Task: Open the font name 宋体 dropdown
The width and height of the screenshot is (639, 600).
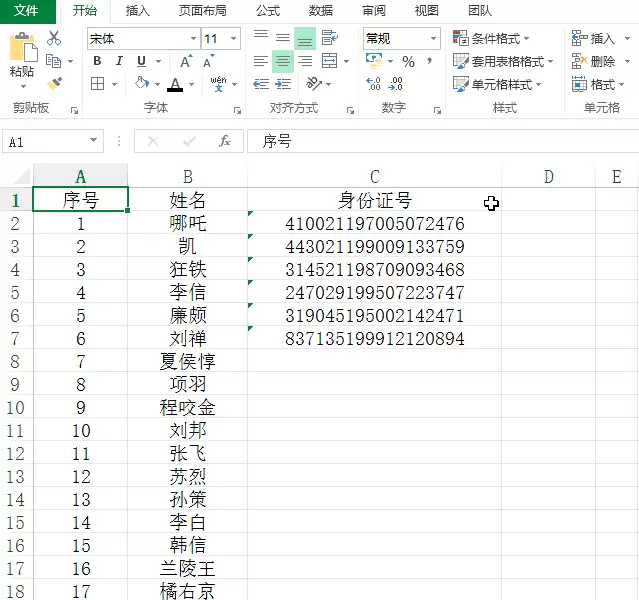Action: pyautogui.click(x=193, y=39)
